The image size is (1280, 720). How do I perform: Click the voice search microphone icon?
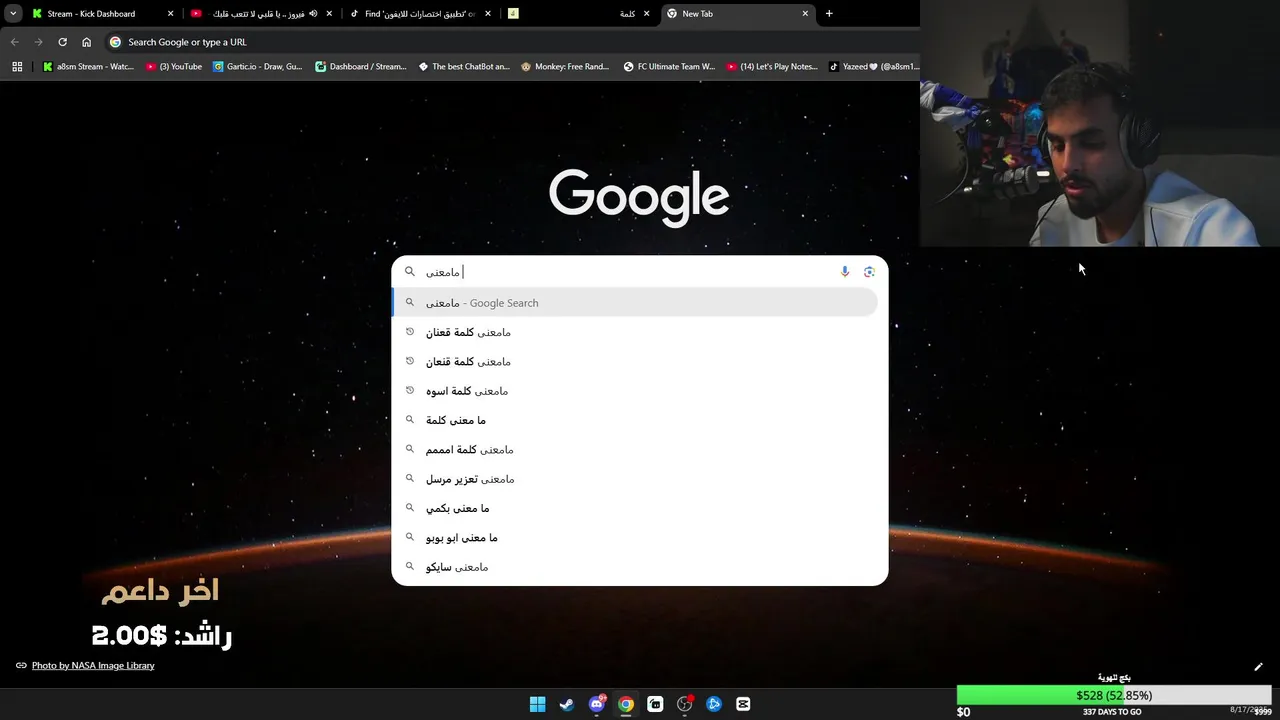(845, 272)
